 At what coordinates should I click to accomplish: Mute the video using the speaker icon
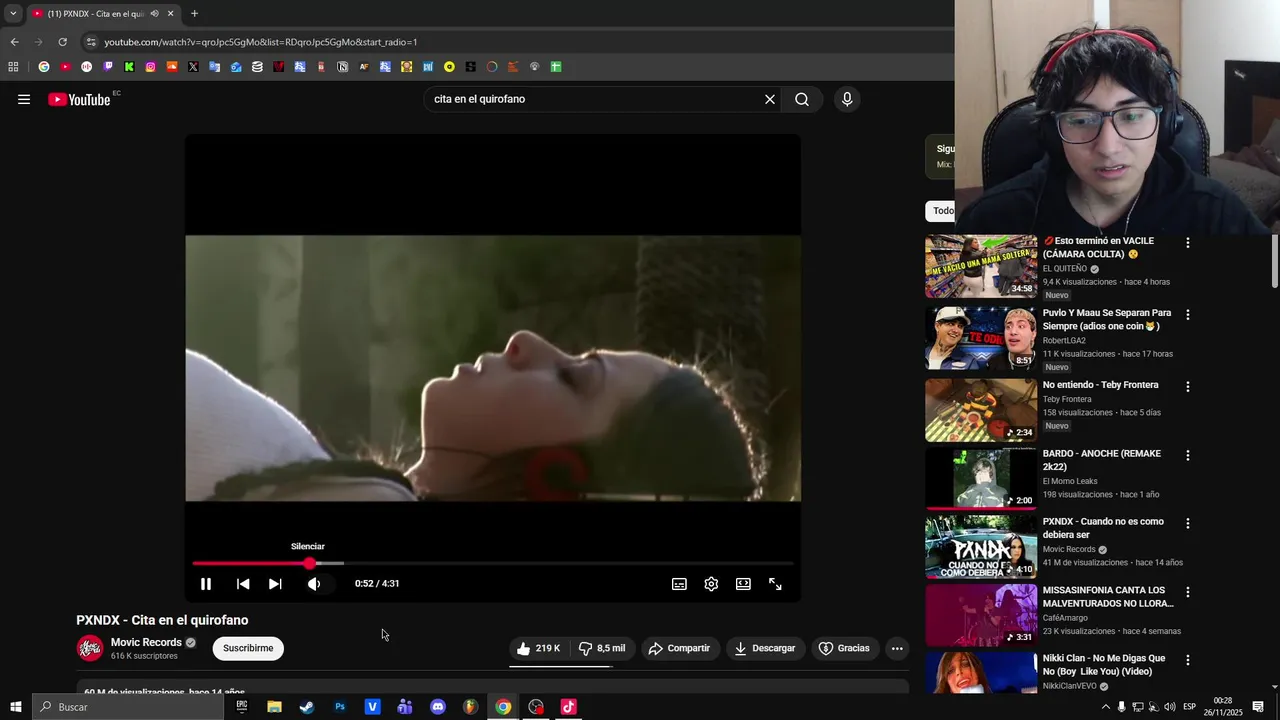pos(314,584)
